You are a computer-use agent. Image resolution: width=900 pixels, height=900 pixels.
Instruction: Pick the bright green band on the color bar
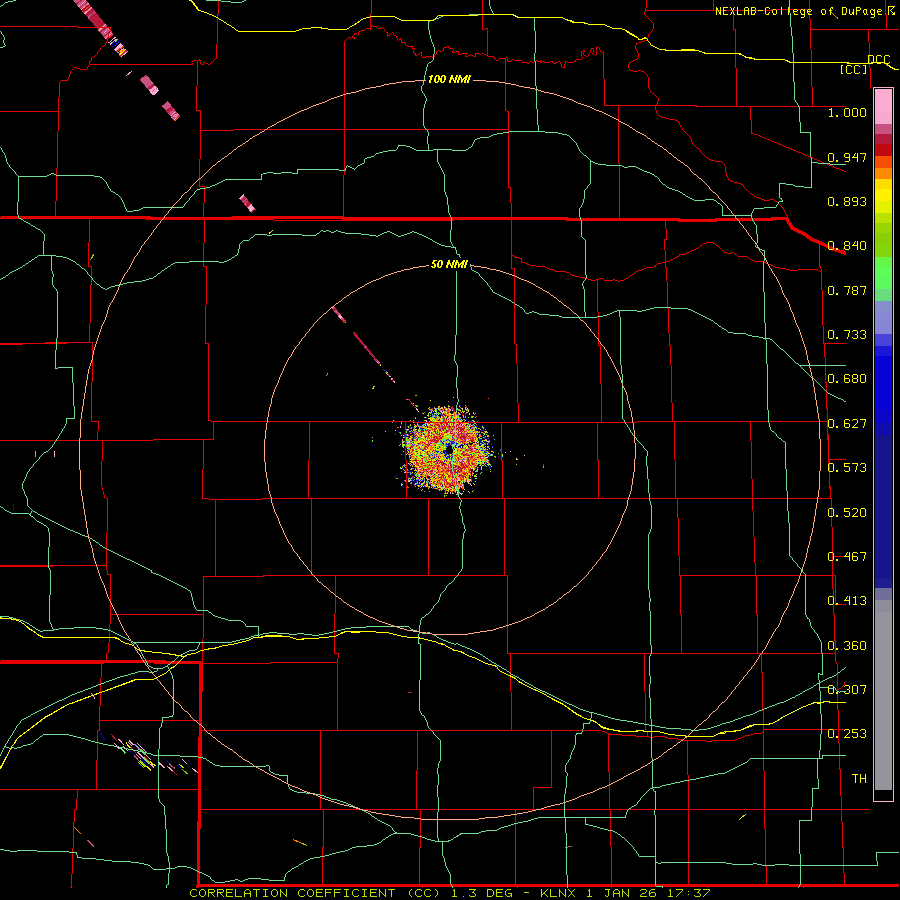883,273
